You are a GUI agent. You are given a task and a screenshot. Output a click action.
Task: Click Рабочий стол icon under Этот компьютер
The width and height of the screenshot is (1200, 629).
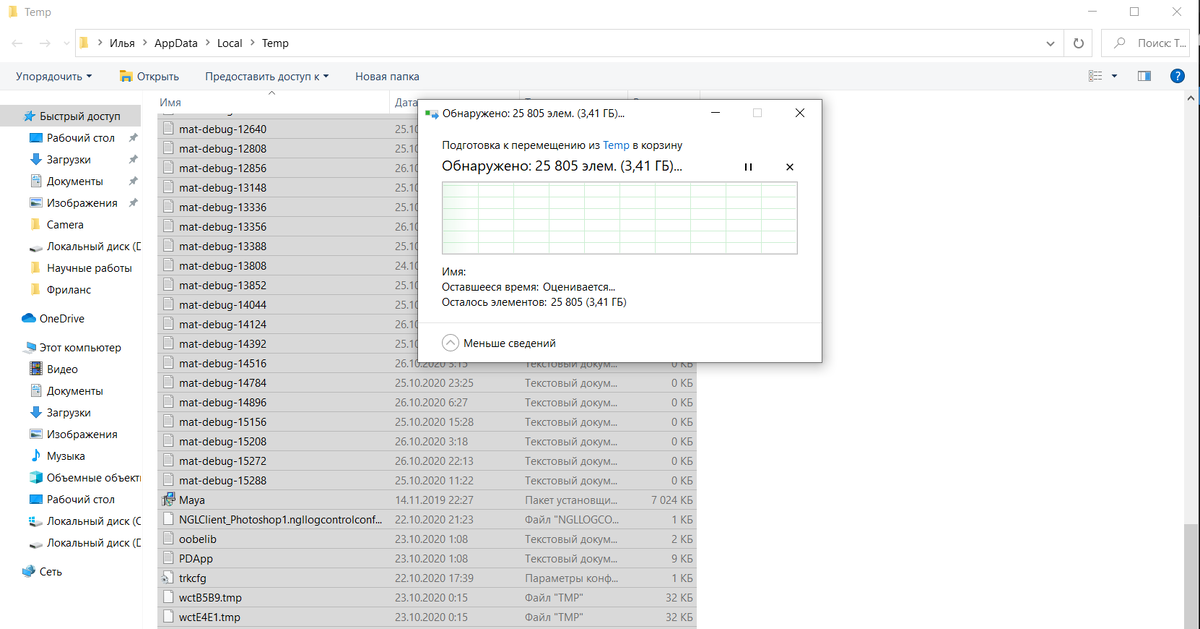pos(36,499)
